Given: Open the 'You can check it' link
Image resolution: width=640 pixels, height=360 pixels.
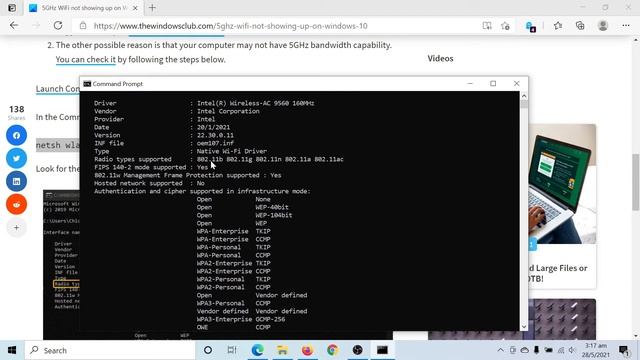Looking at the screenshot, I should [x=86, y=60].
